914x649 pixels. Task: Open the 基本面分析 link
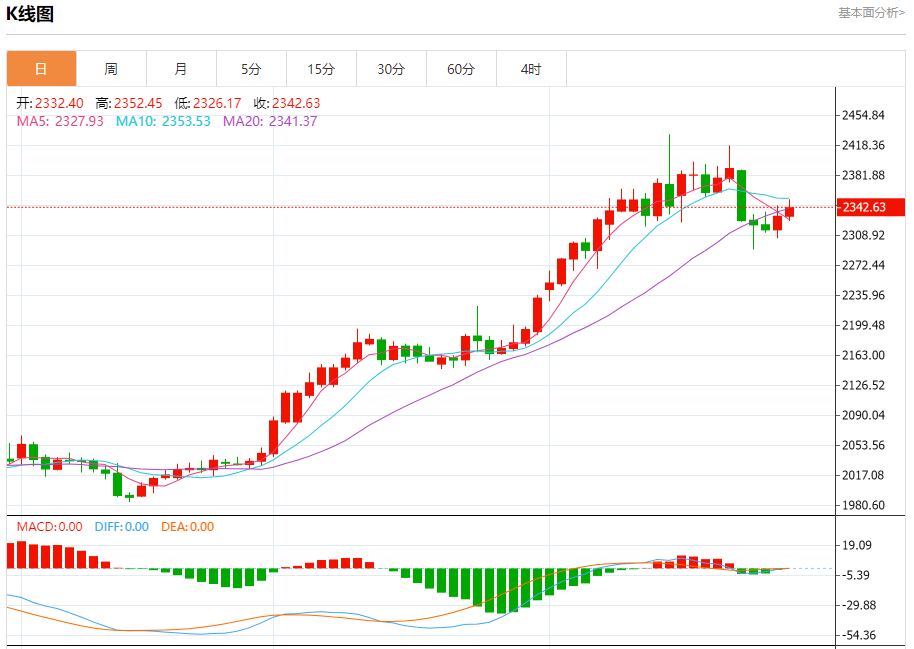click(872, 13)
